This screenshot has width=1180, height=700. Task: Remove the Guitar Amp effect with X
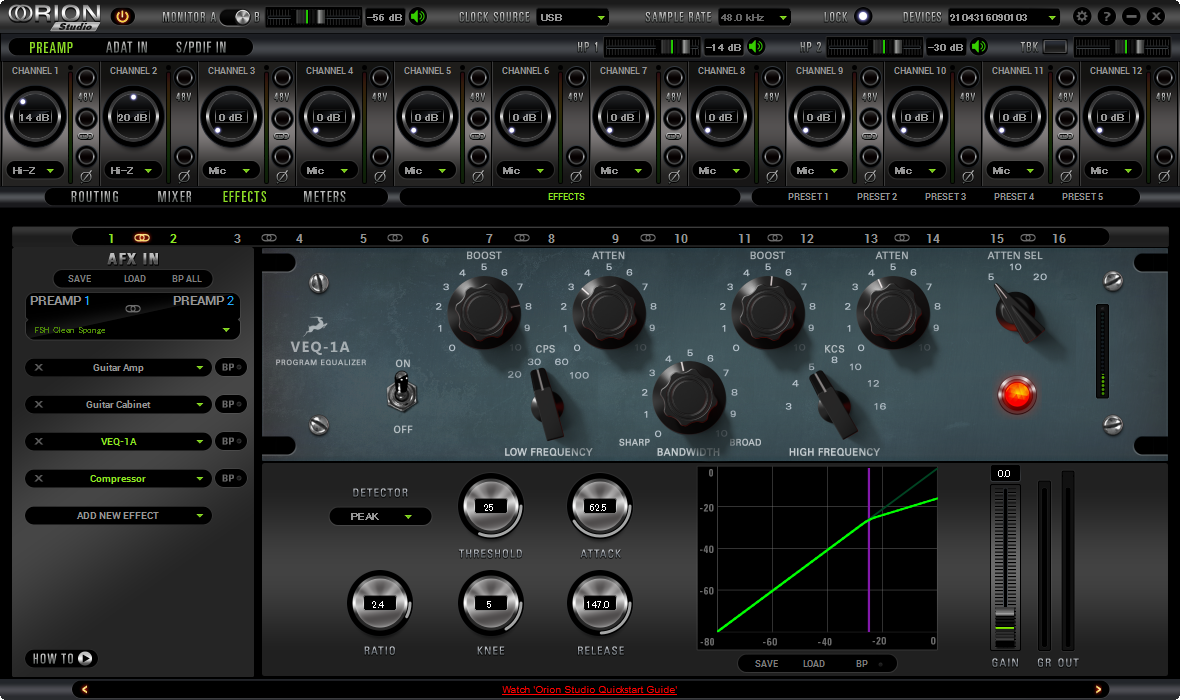[39, 368]
